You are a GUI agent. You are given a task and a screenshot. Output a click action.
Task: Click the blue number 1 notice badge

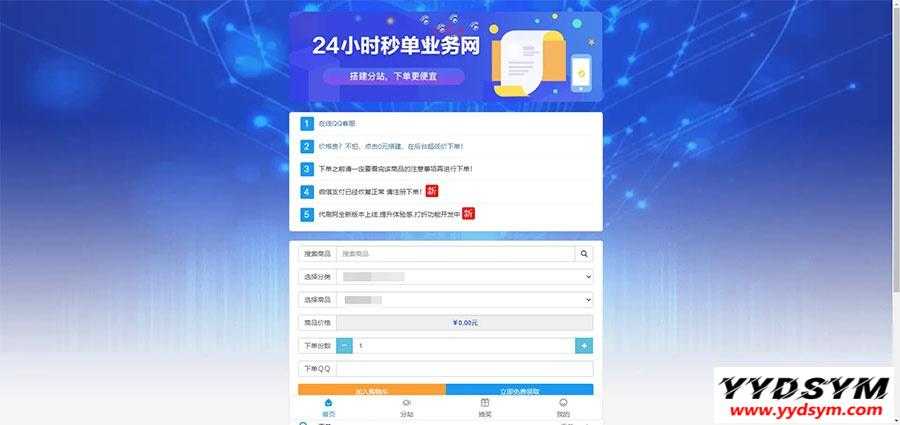(x=307, y=123)
